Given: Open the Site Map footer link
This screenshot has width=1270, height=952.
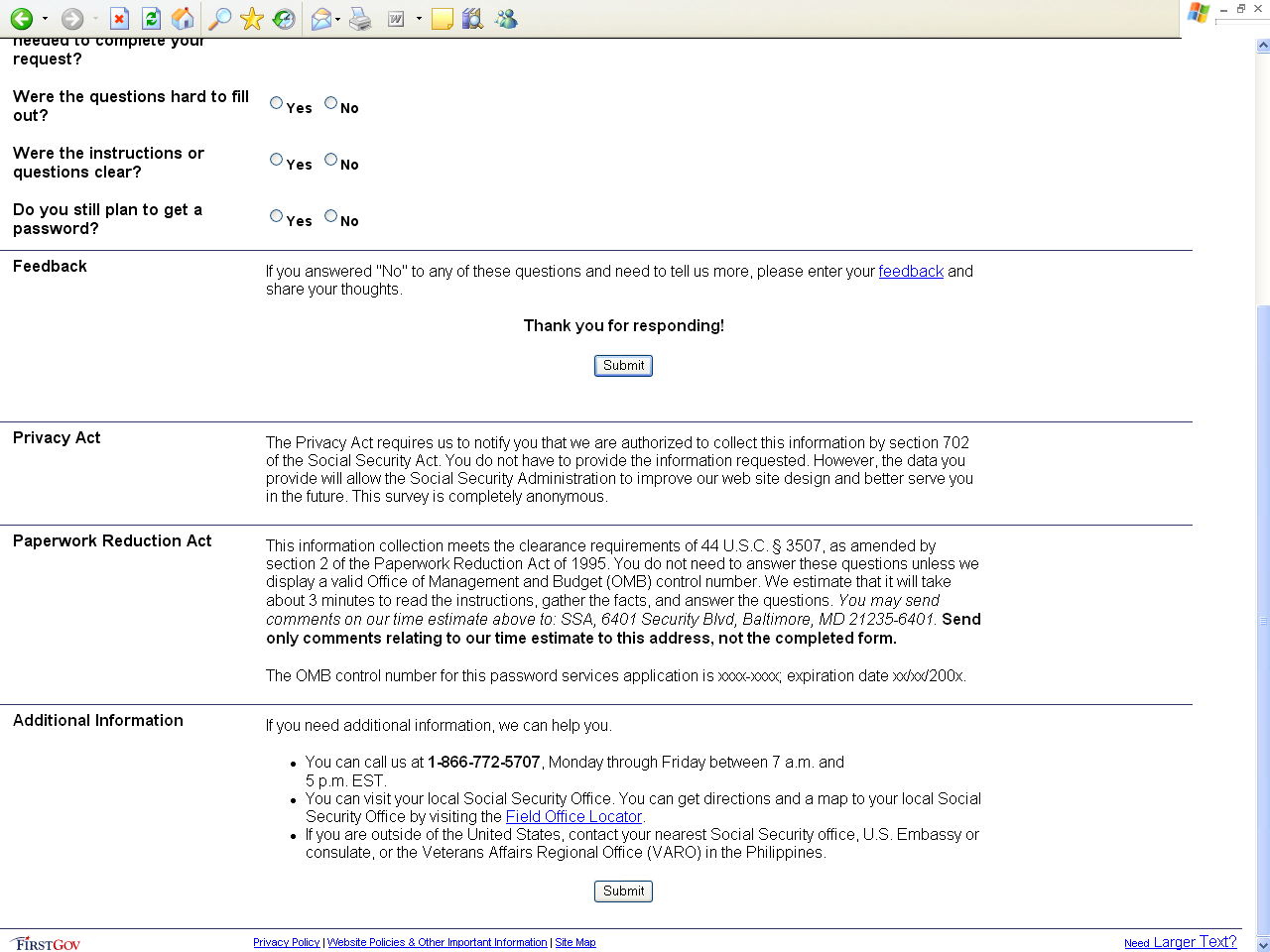Looking at the screenshot, I should 575,943.
